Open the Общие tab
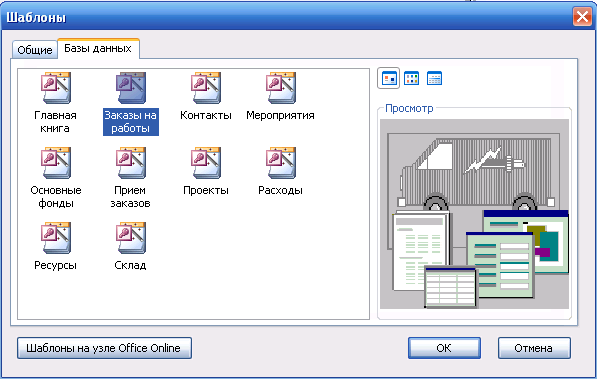Image resolution: width=597 pixels, height=379 pixels. point(35,50)
